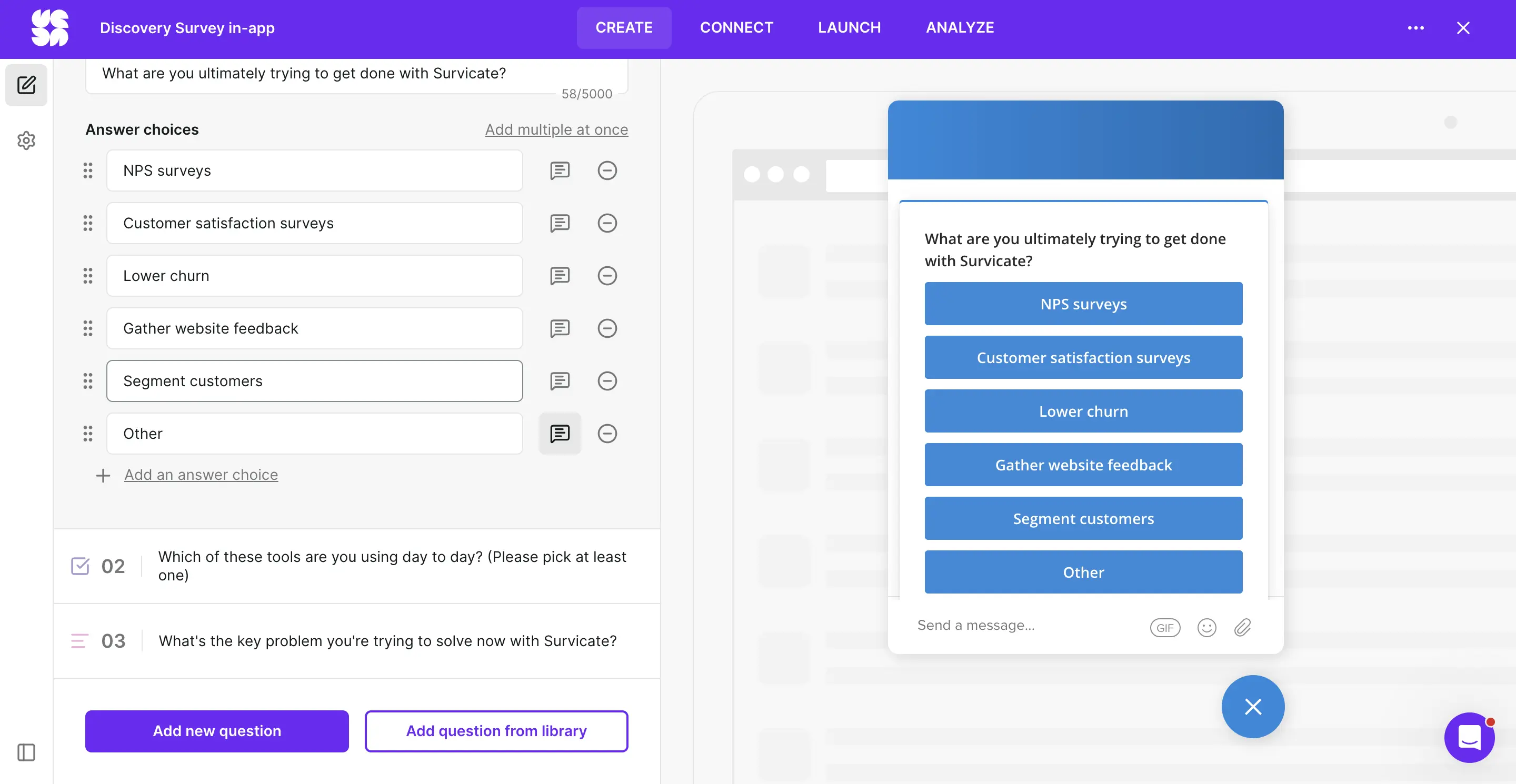Open the survey settings gear icon
The width and height of the screenshot is (1516, 784).
click(26, 140)
